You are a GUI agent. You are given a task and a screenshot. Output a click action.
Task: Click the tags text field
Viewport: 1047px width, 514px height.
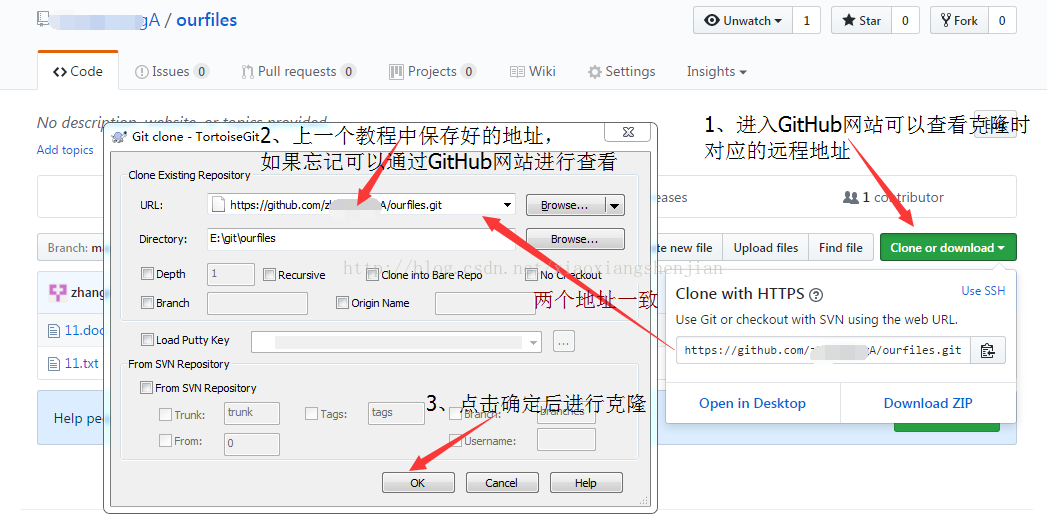coord(396,414)
